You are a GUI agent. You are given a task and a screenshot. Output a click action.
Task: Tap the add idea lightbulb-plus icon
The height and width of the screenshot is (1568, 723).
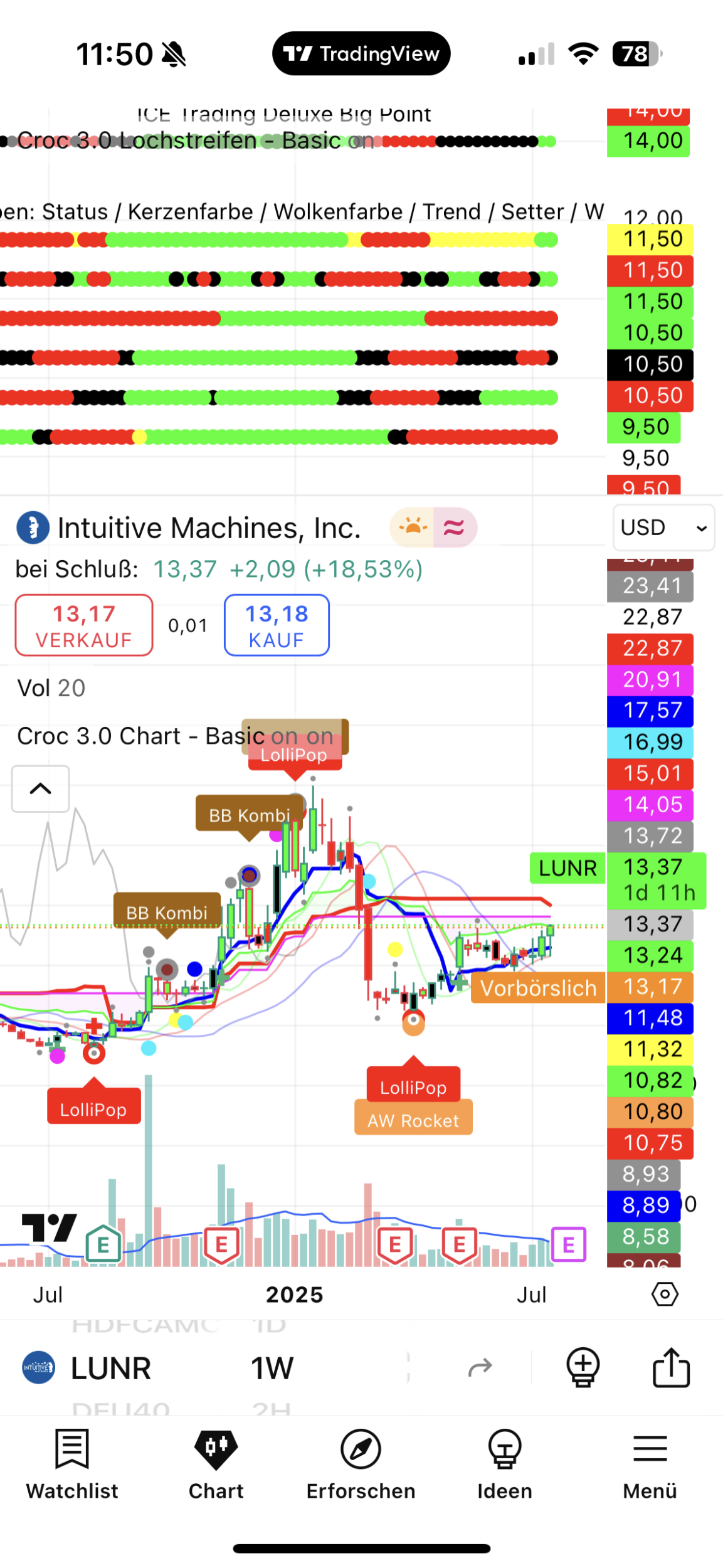(x=583, y=1367)
